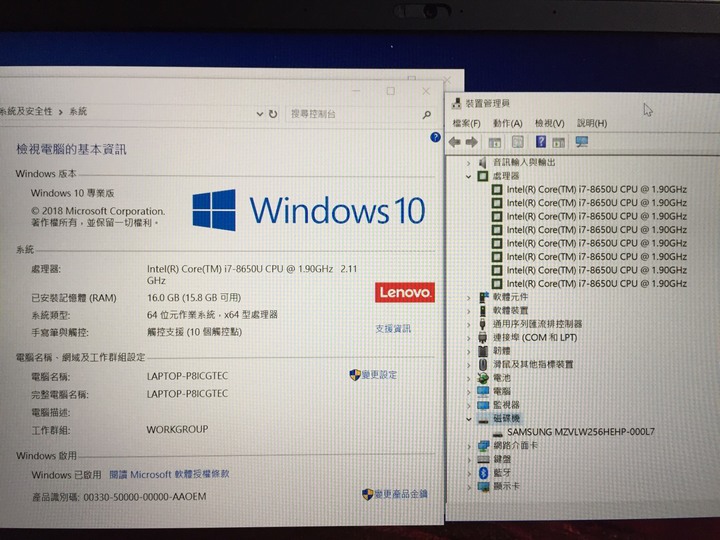Collapse the 磁碟機 tree node
The width and height of the screenshot is (720, 540).
point(468,419)
